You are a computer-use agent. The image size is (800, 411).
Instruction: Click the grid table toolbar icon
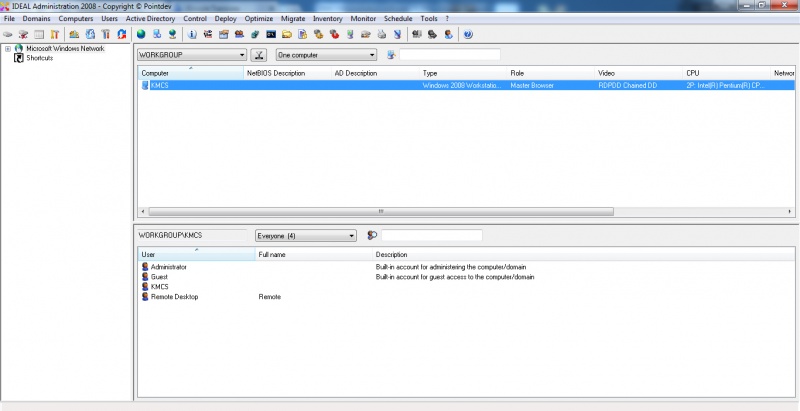39,35
